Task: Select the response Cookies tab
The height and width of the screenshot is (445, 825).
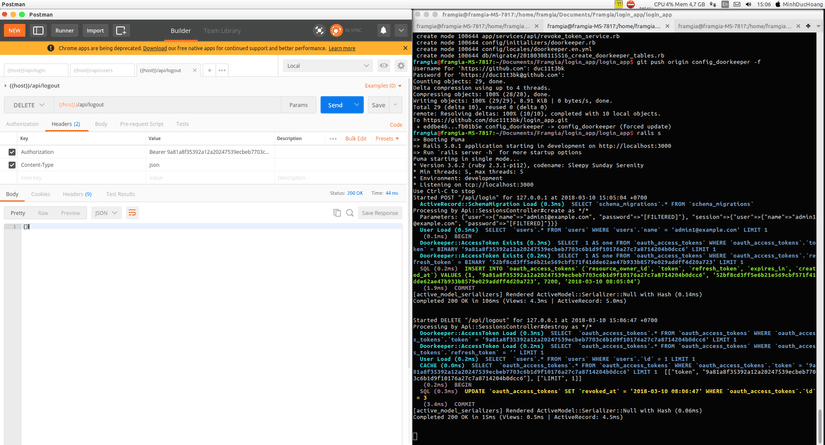Action: click(x=41, y=194)
